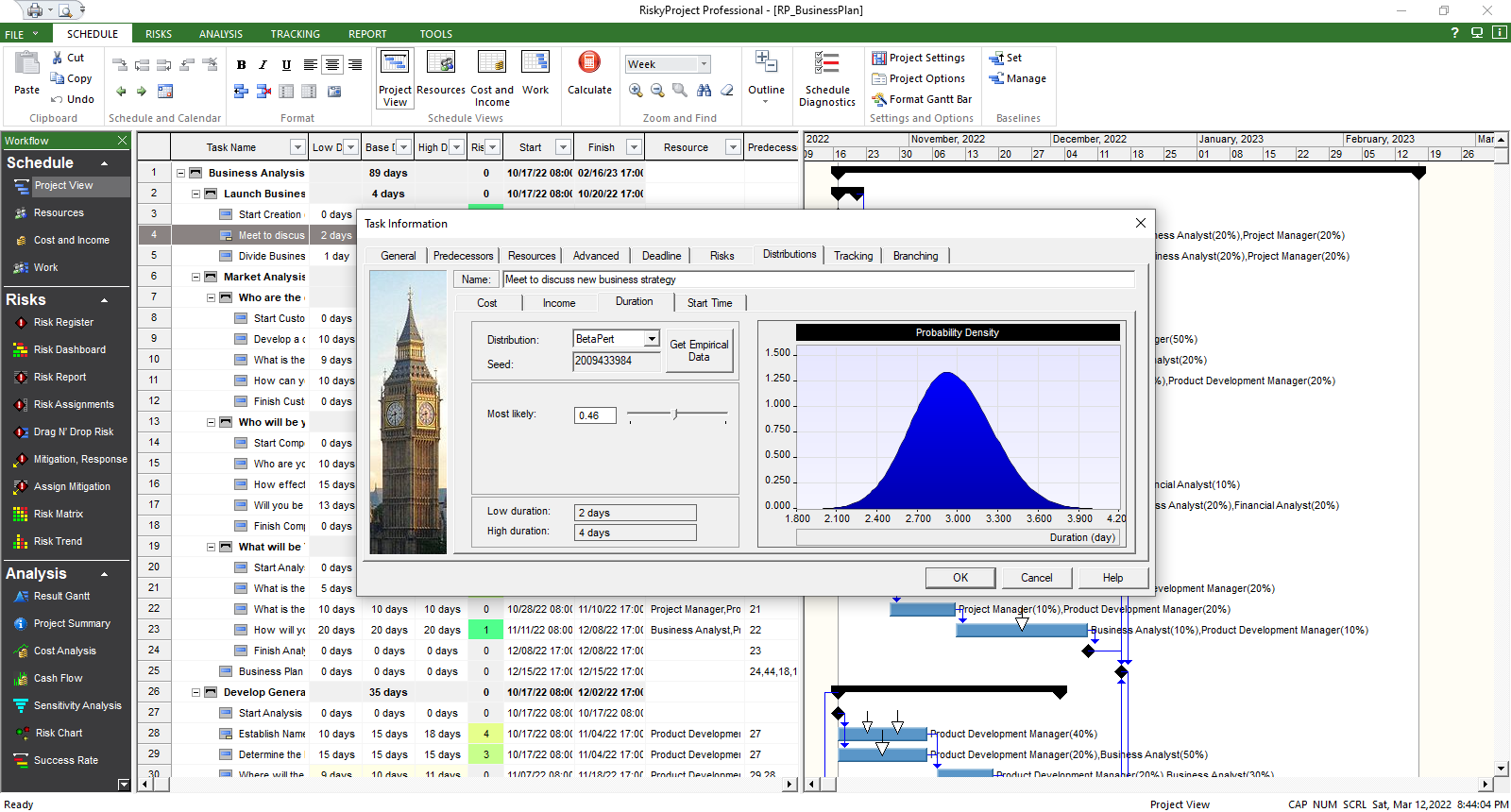Image resolution: width=1511 pixels, height=812 pixels.
Task: Open Project Settings
Action: (x=918, y=58)
